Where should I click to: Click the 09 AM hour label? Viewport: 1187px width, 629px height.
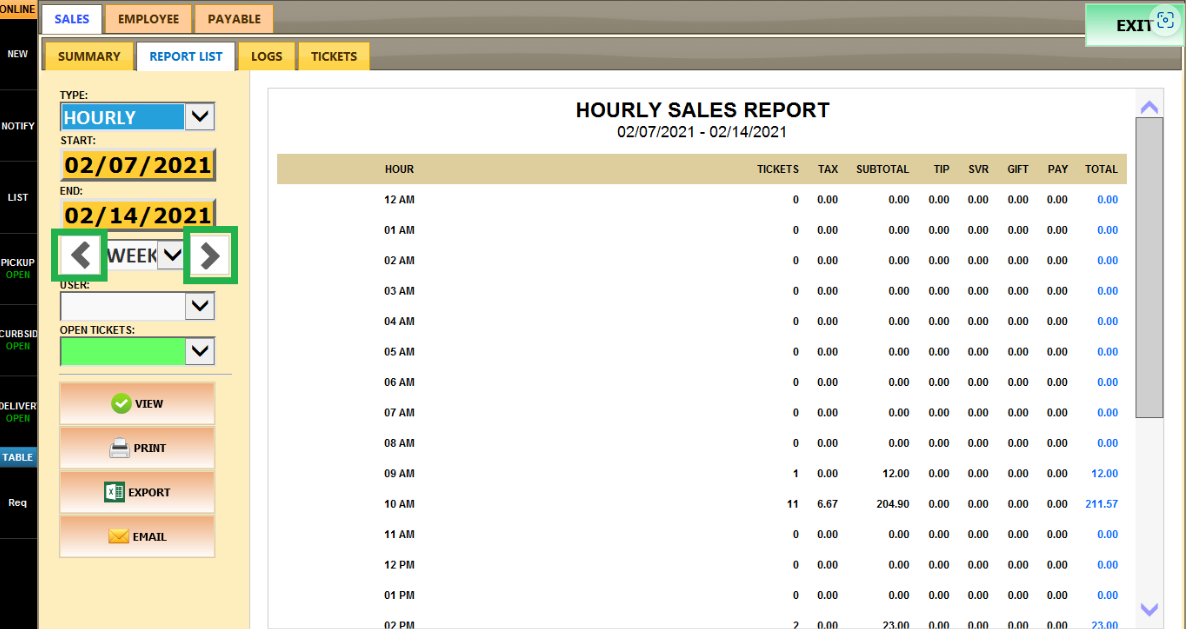pyautogui.click(x=400, y=474)
